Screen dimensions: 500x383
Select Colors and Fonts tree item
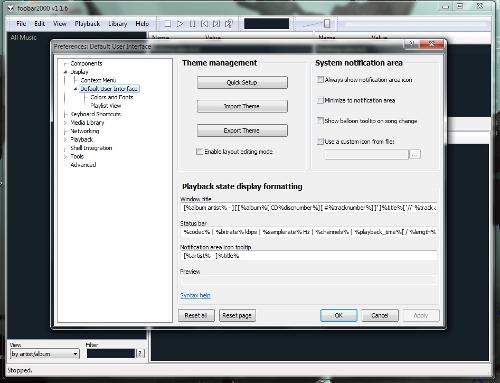point(112,97)
